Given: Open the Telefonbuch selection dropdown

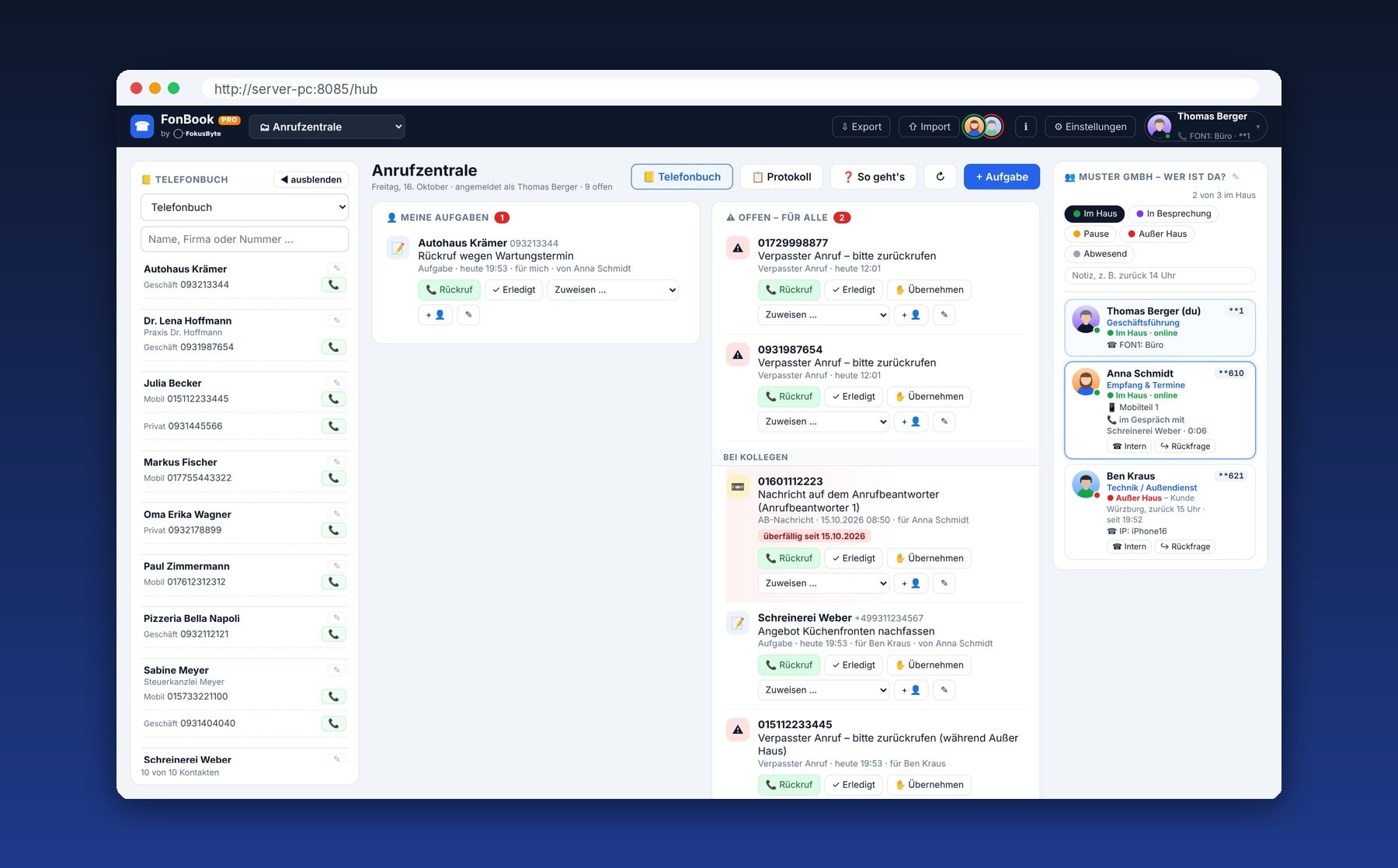Looking at the screenshot, I should coord(245,207).
